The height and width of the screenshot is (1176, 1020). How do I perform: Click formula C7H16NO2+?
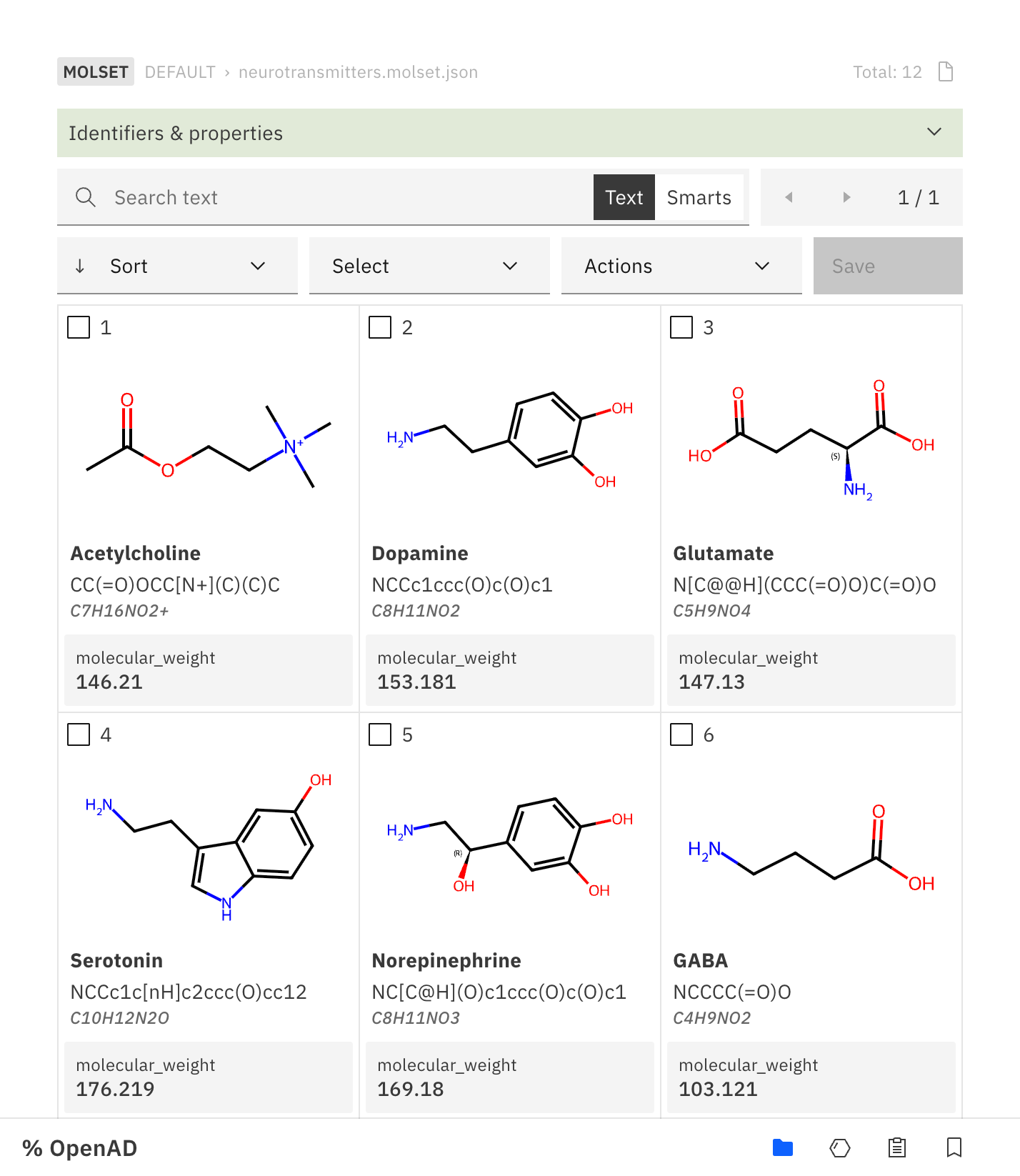(119, 611)
